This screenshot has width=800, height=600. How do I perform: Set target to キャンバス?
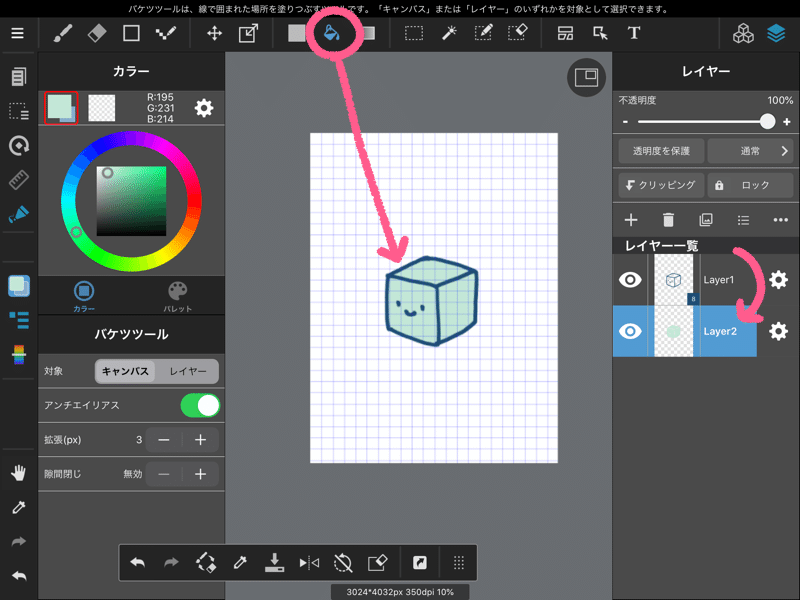pyautogui.click(x=125, y=371)
